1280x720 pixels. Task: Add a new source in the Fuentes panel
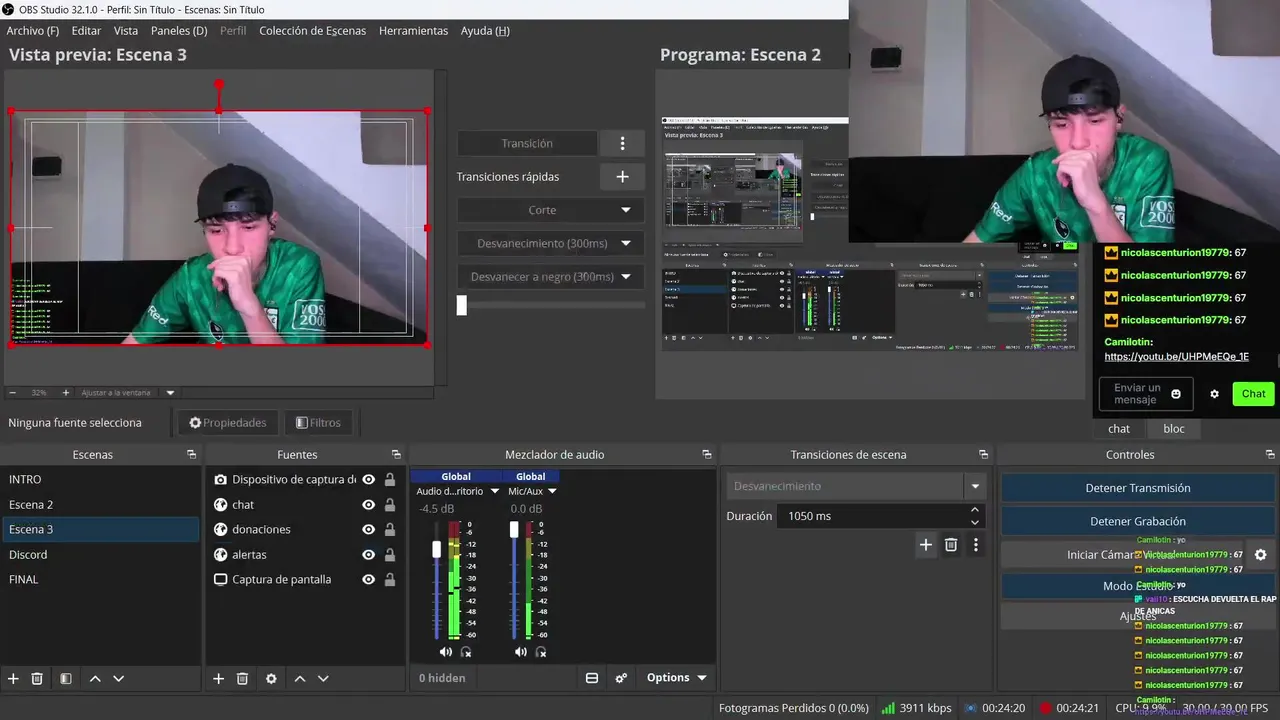(x=218, y=678)
